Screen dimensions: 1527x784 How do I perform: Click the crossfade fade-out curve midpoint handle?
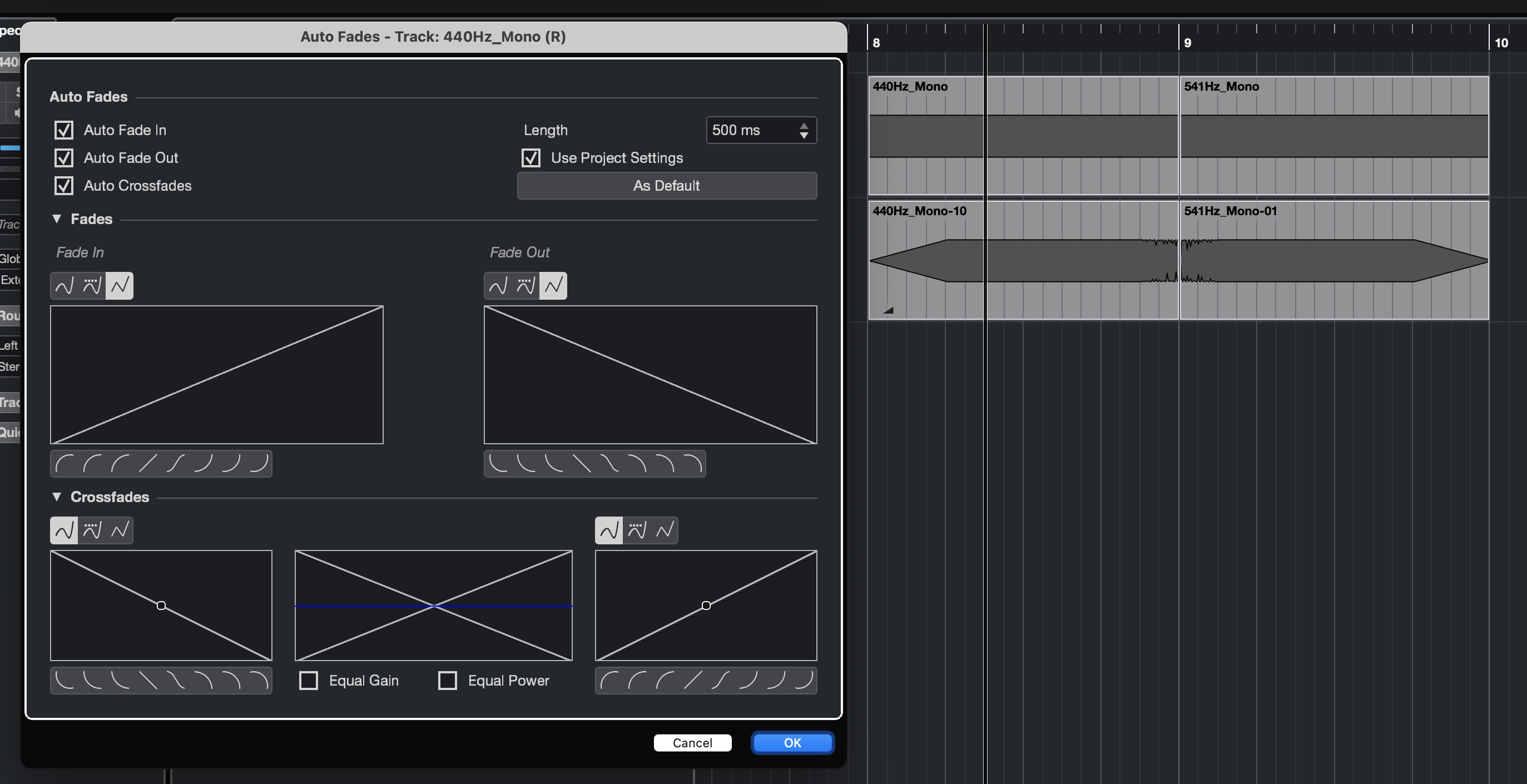161,605
